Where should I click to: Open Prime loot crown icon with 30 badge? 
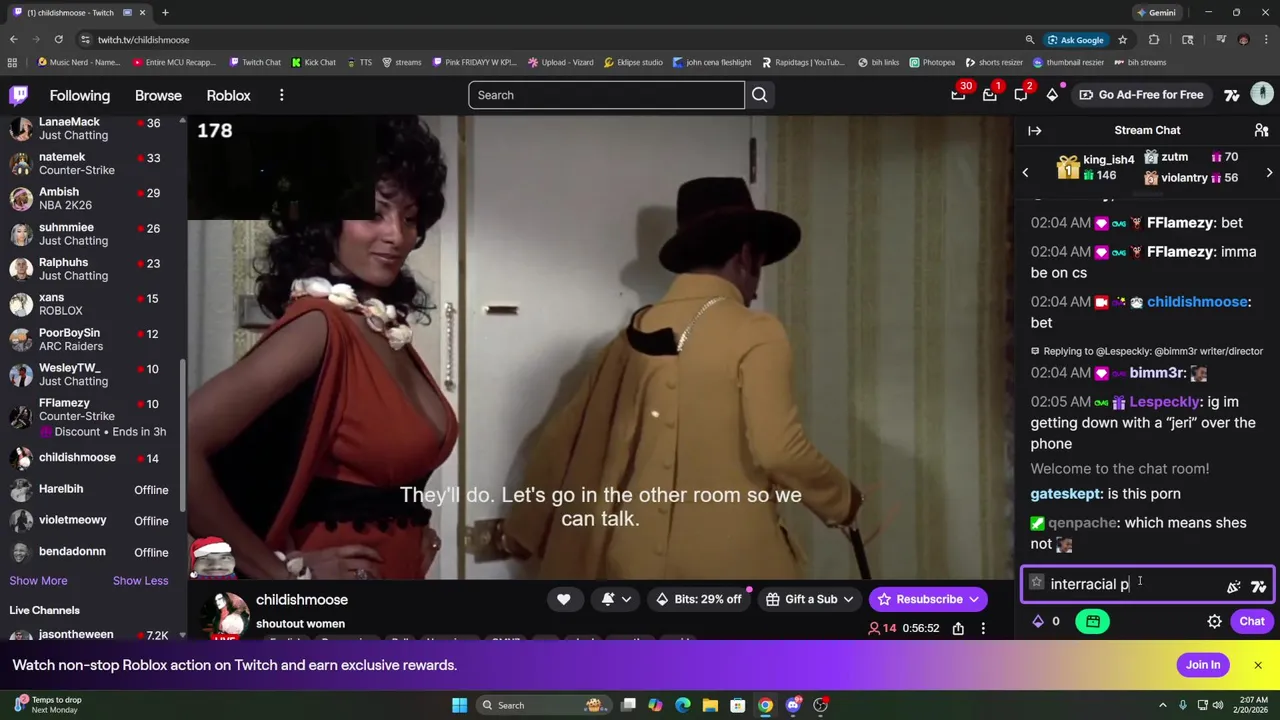[958, 95]
